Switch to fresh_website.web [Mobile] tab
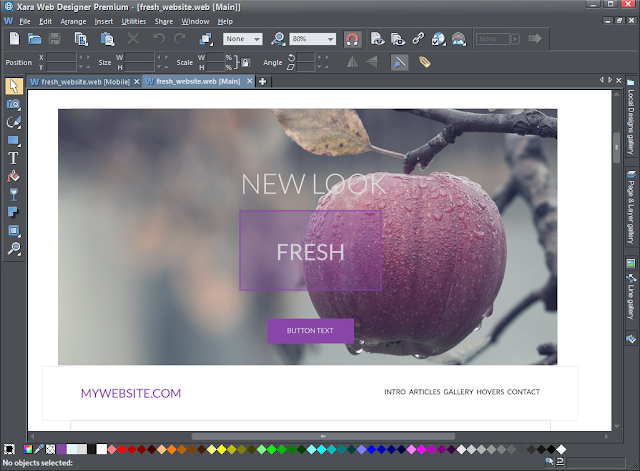Viewport: 640px width, 471px height. [85, 82]
